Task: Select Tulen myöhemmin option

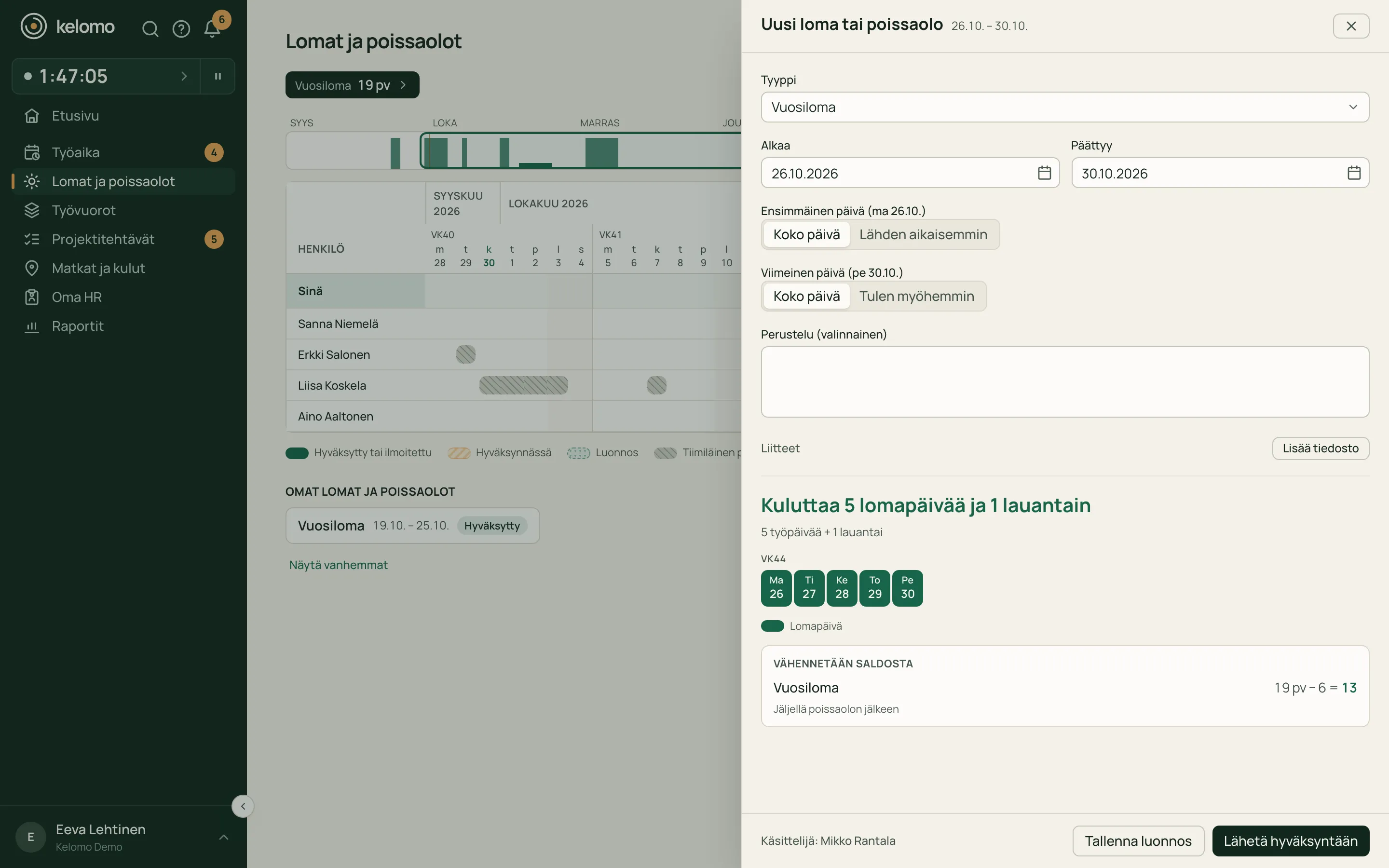Action: coord(917,296)
